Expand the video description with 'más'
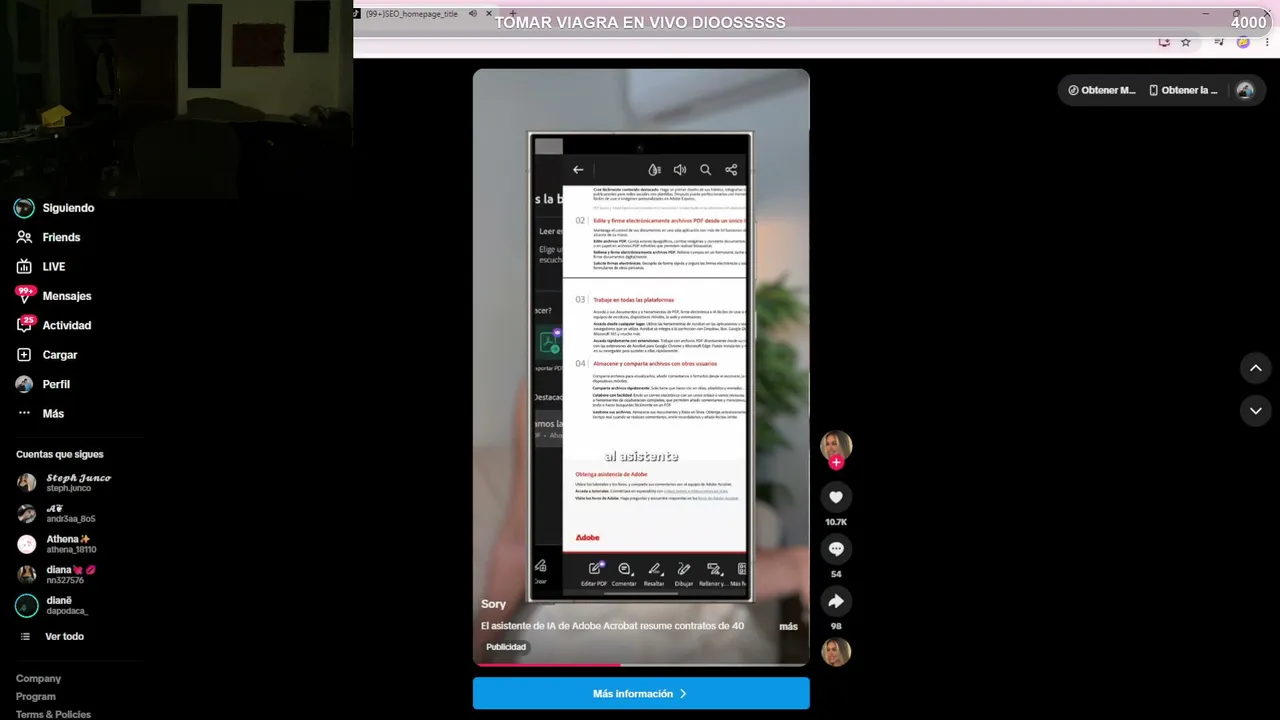Screen dimensions: 1280x720 pyautogui.click(x=789, y=626)
